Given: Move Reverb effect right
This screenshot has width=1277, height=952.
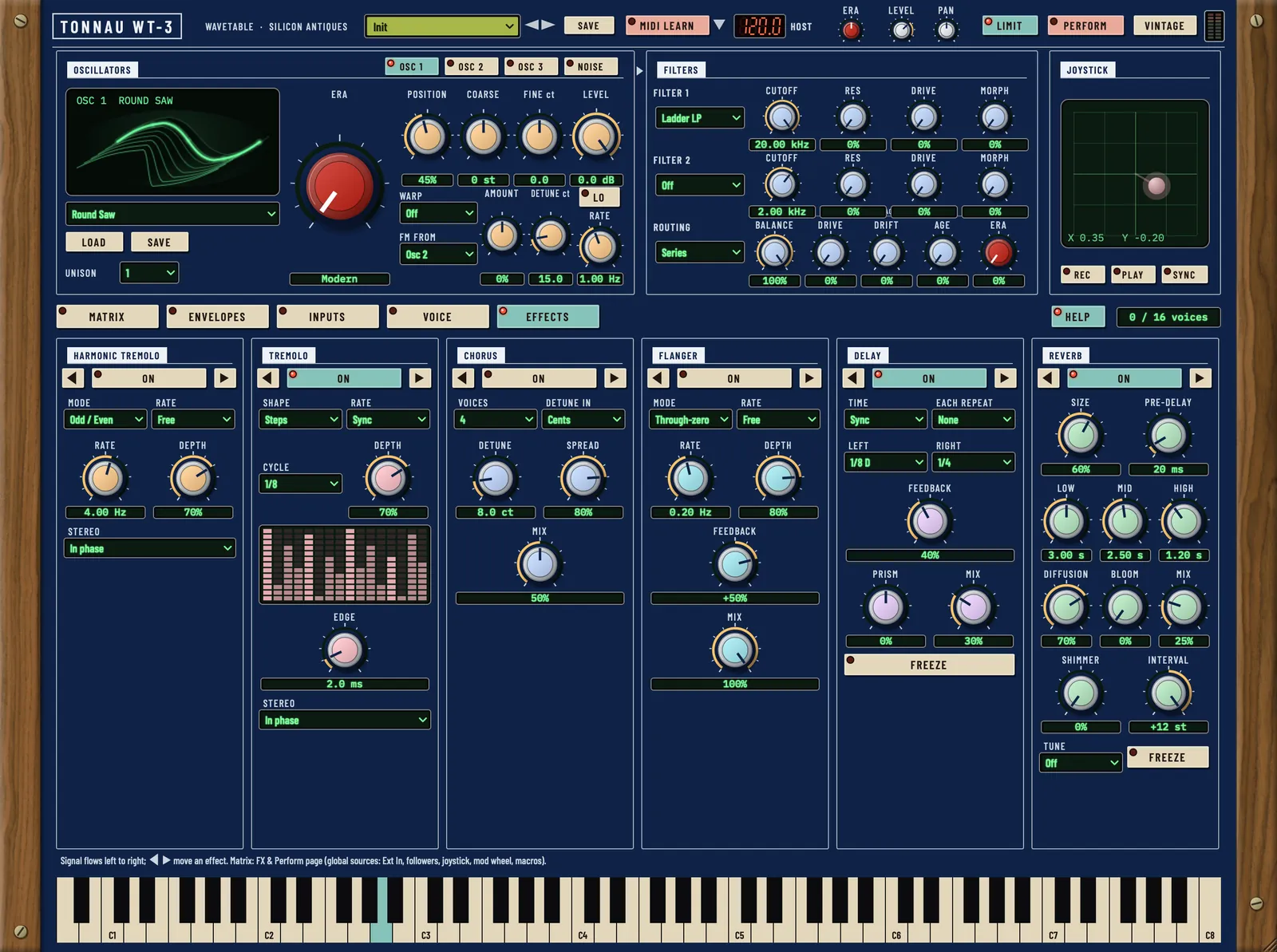Looking at the screenshot, I should [x=1200, y=378].
